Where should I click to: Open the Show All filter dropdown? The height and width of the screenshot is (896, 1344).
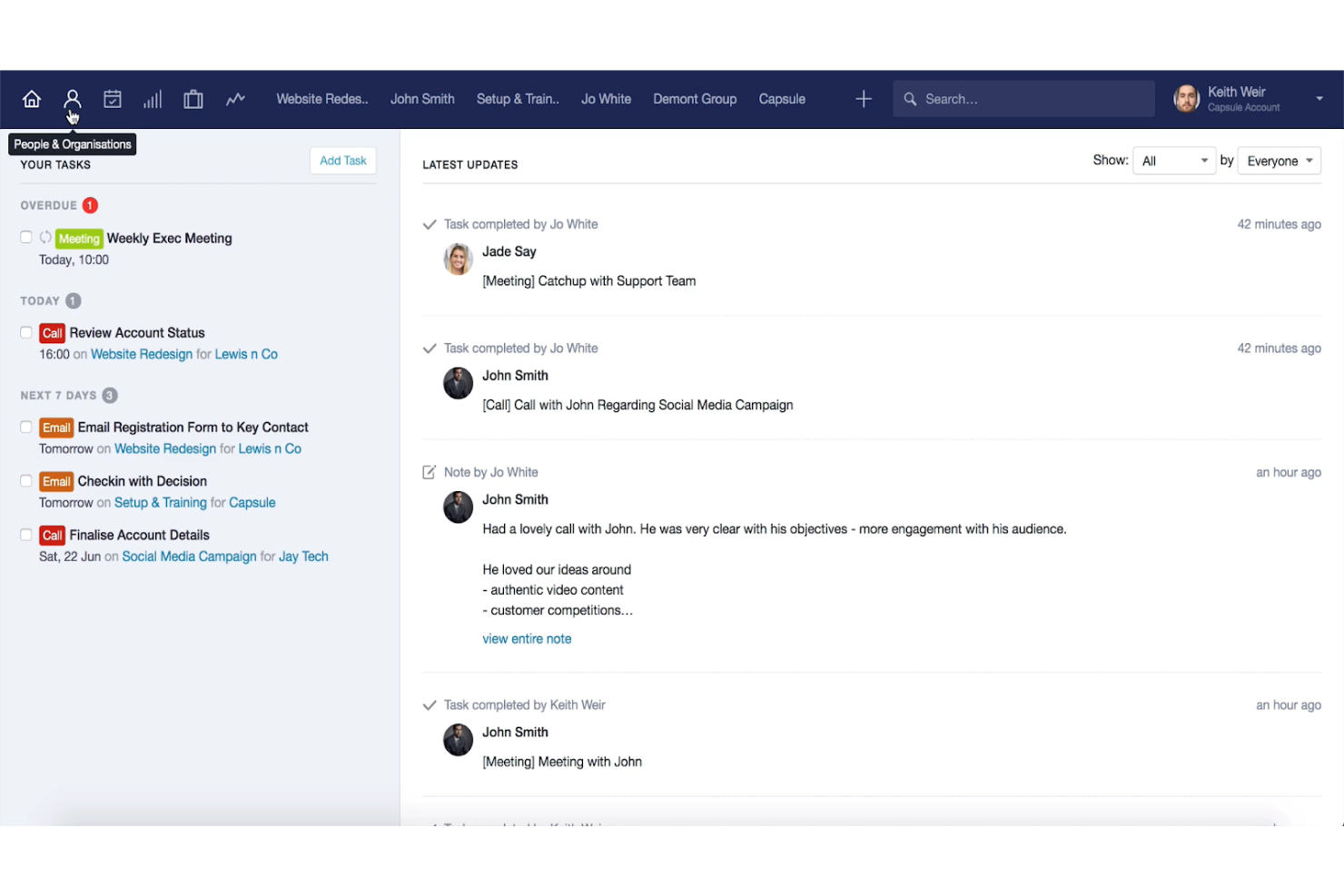(1174, 160)
